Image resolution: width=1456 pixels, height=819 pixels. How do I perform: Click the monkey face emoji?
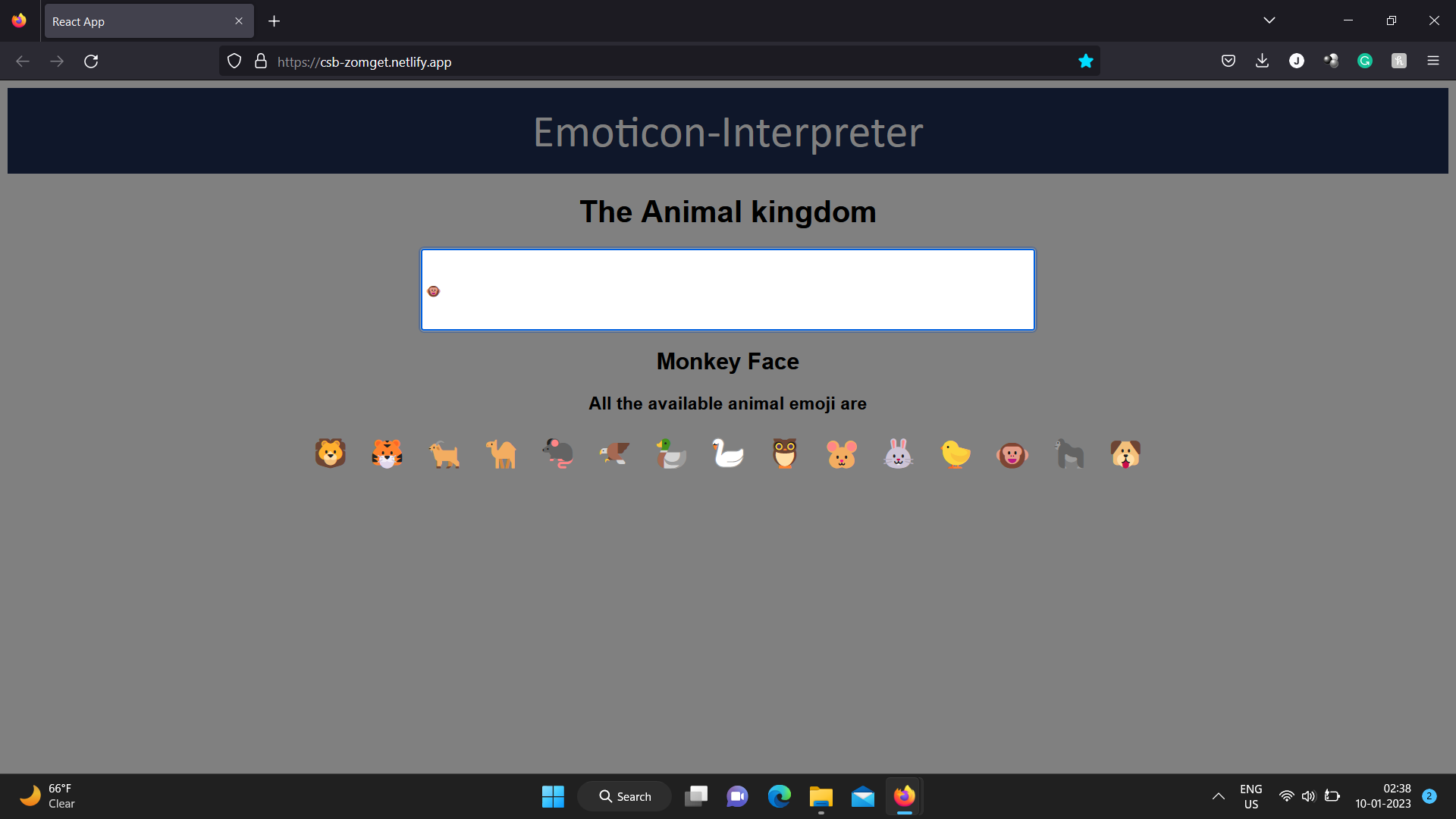tap(1012, 453)
